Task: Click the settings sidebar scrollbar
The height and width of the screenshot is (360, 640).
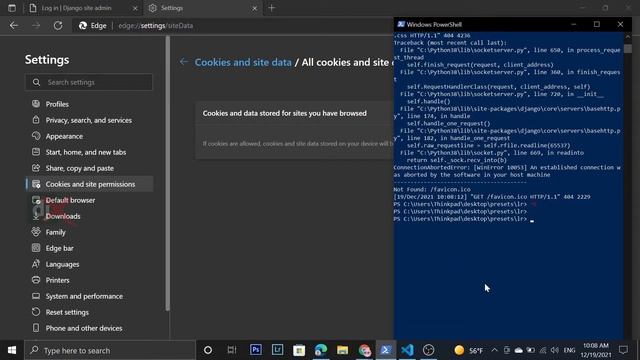Action: [x=167, y=173]
